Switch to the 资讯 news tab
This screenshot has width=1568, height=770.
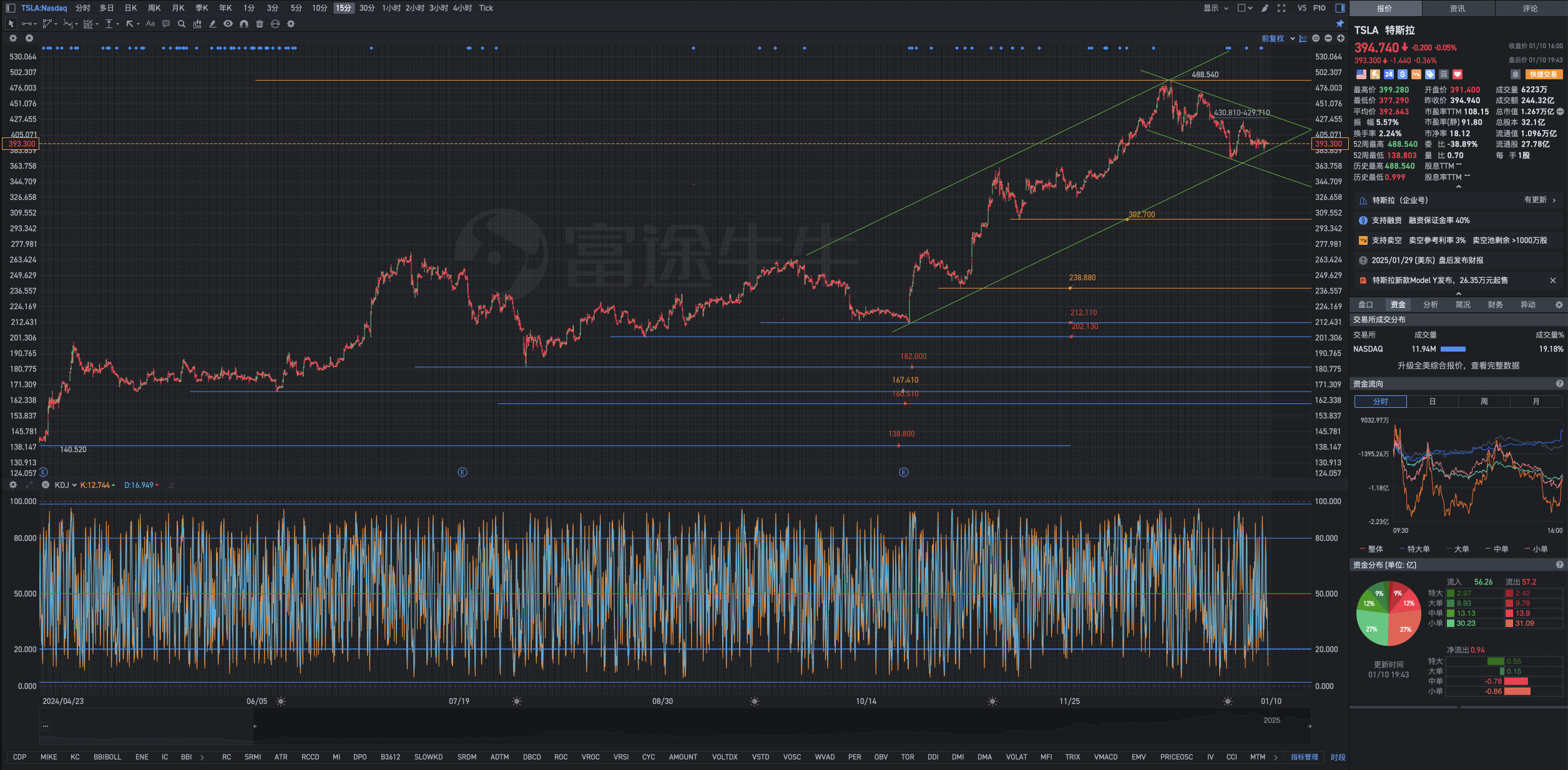coord(1458,8)
